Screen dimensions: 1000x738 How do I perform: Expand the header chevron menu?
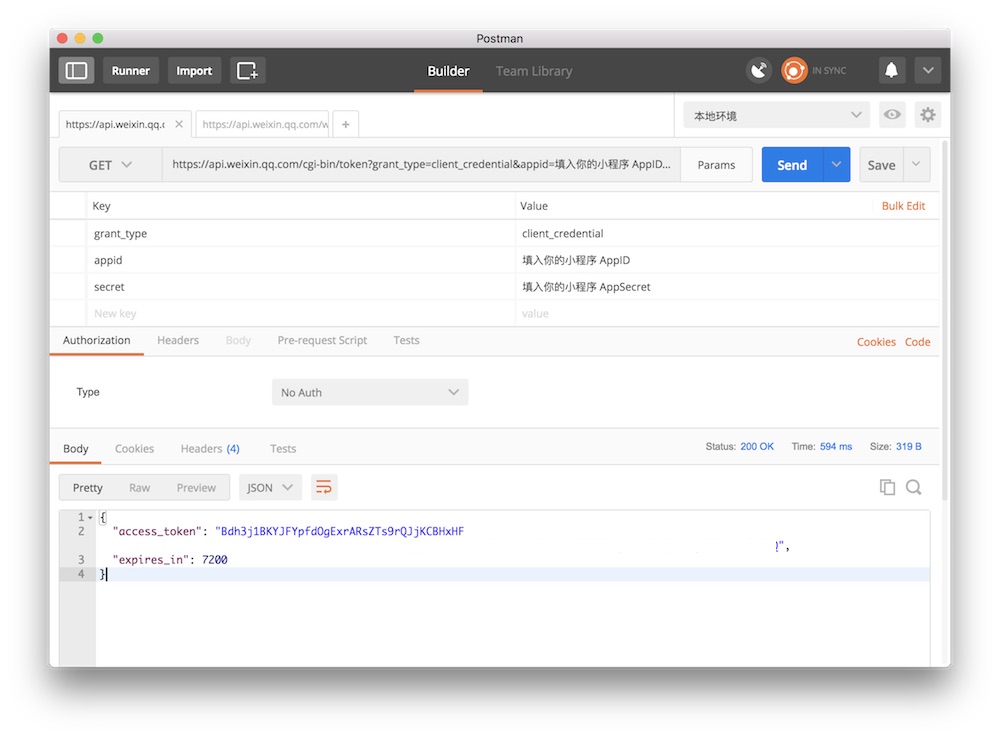click(928, 70)
